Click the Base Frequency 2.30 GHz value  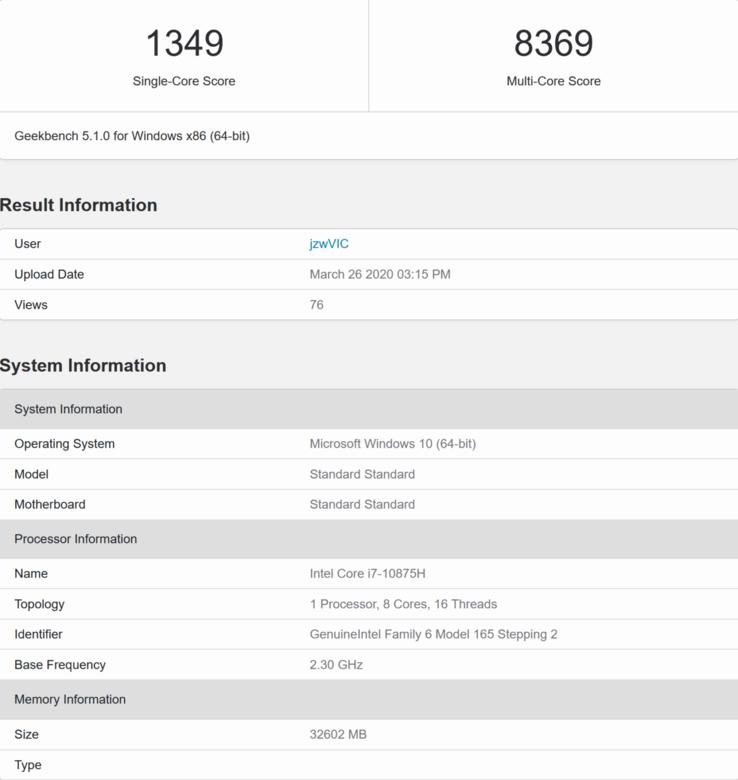[336, 665]
